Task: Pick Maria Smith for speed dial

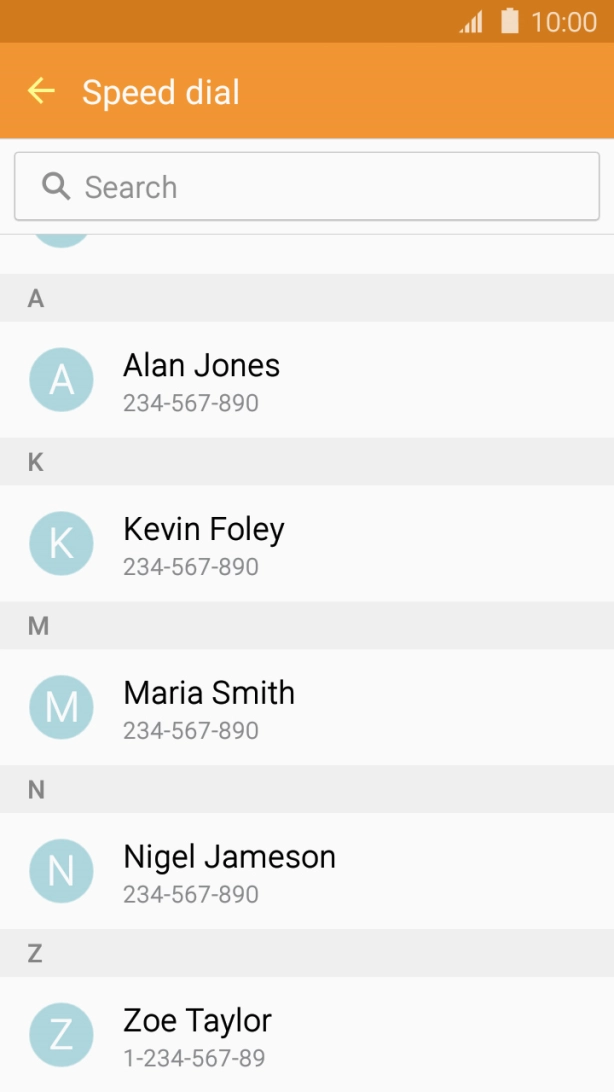Action: click(x=209, y=694)
